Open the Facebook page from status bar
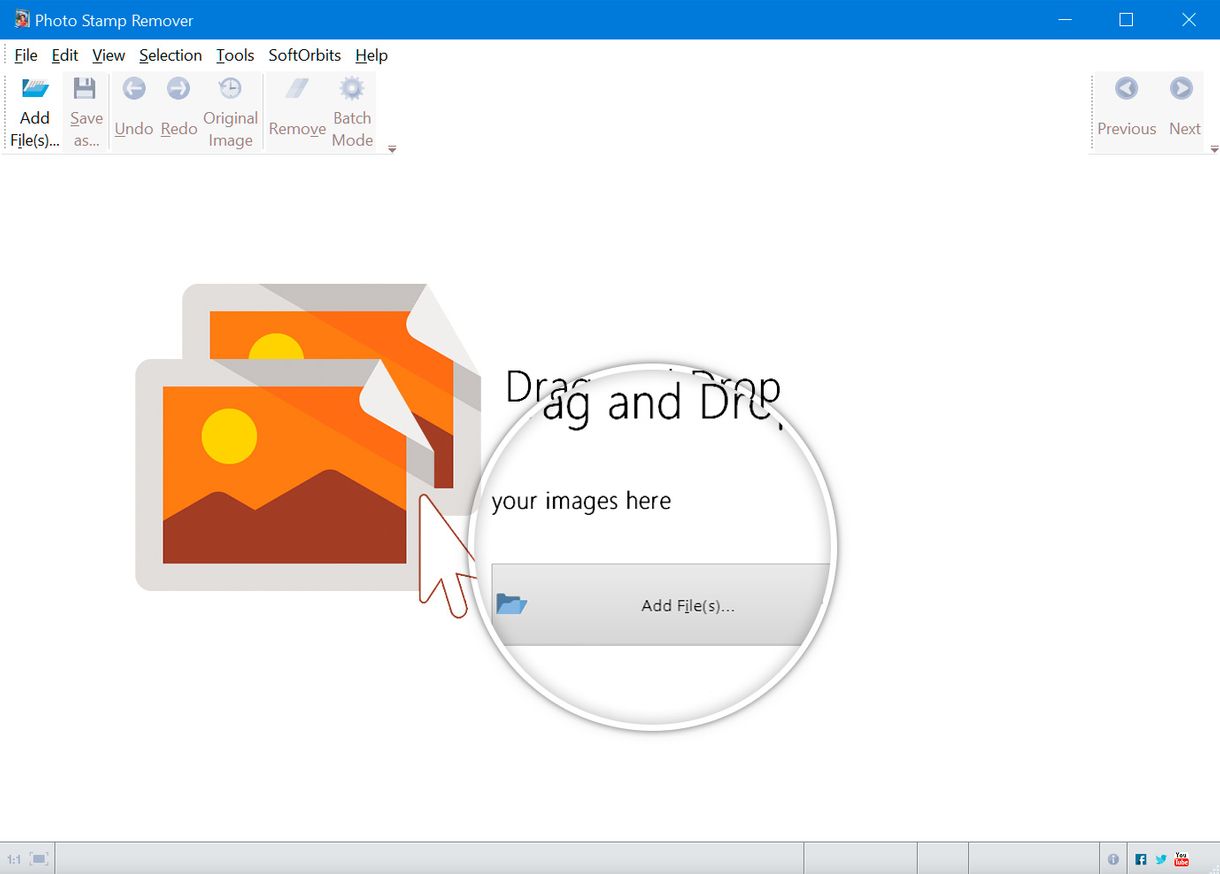Image resolution: width=1220 pixels, height=874 pixels. (1140, 858)
